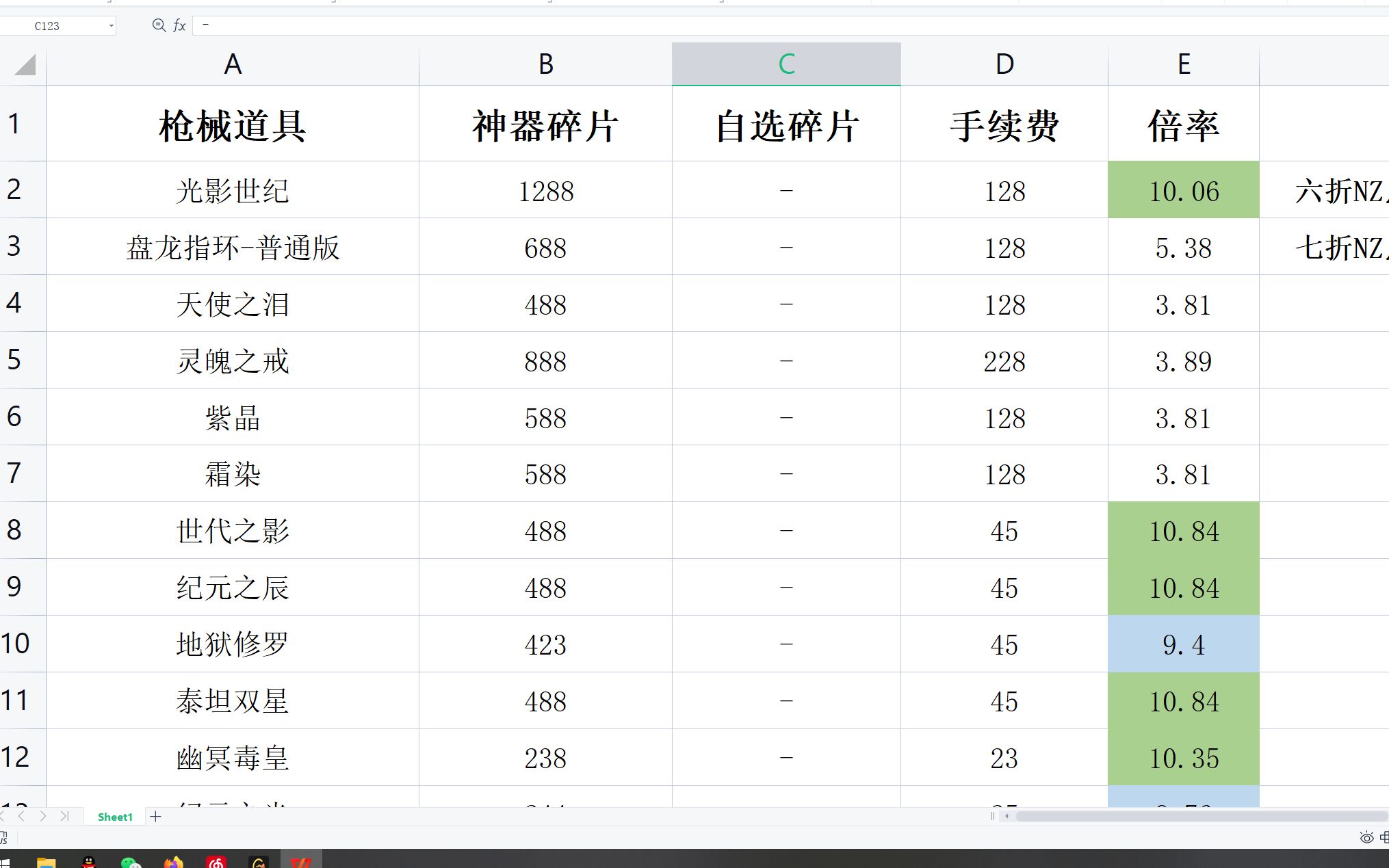Switch to the Sheet1 tab

pyautogui.click(x=114, y=817)
